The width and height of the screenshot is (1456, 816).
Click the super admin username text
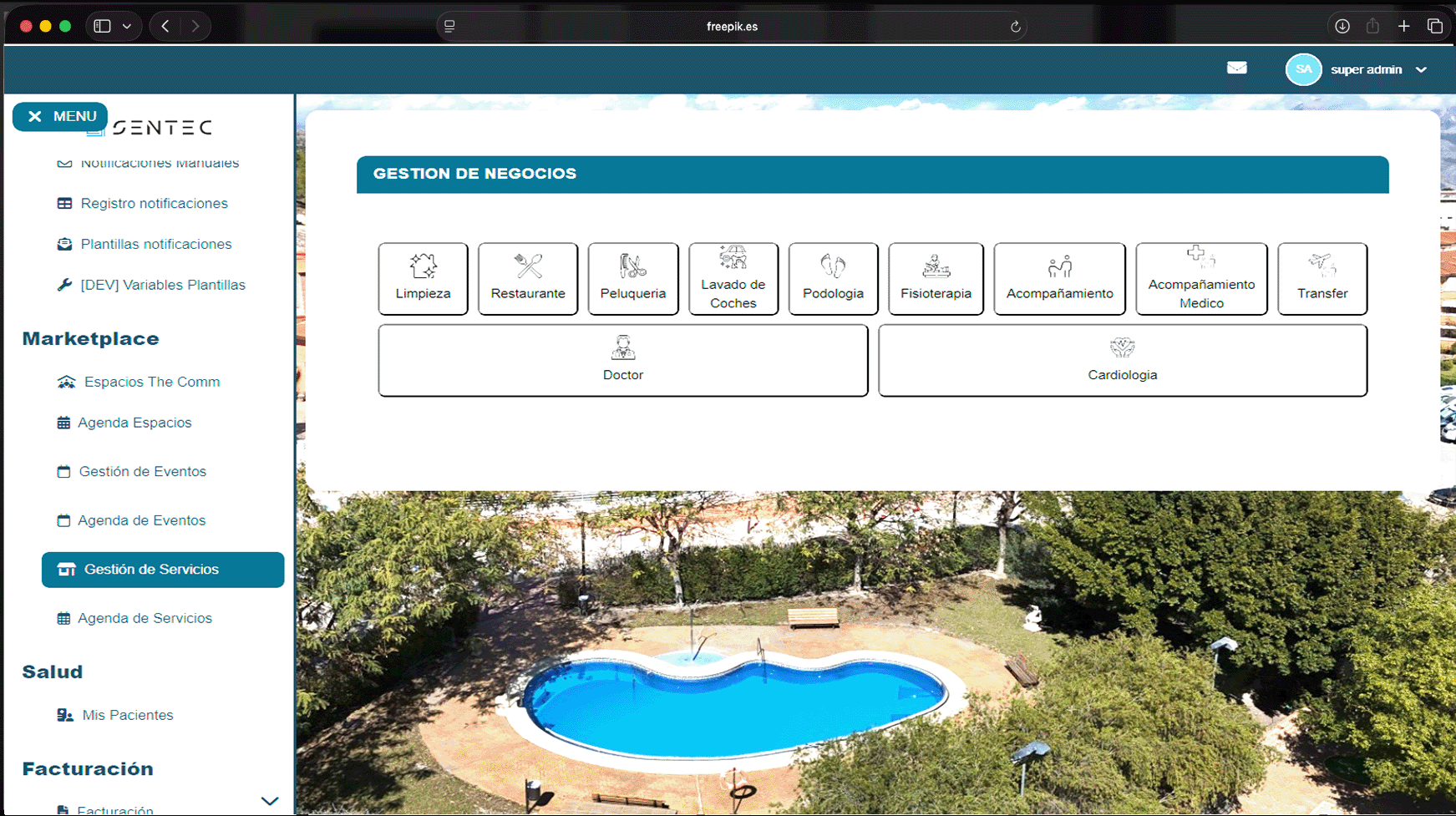1366,69
